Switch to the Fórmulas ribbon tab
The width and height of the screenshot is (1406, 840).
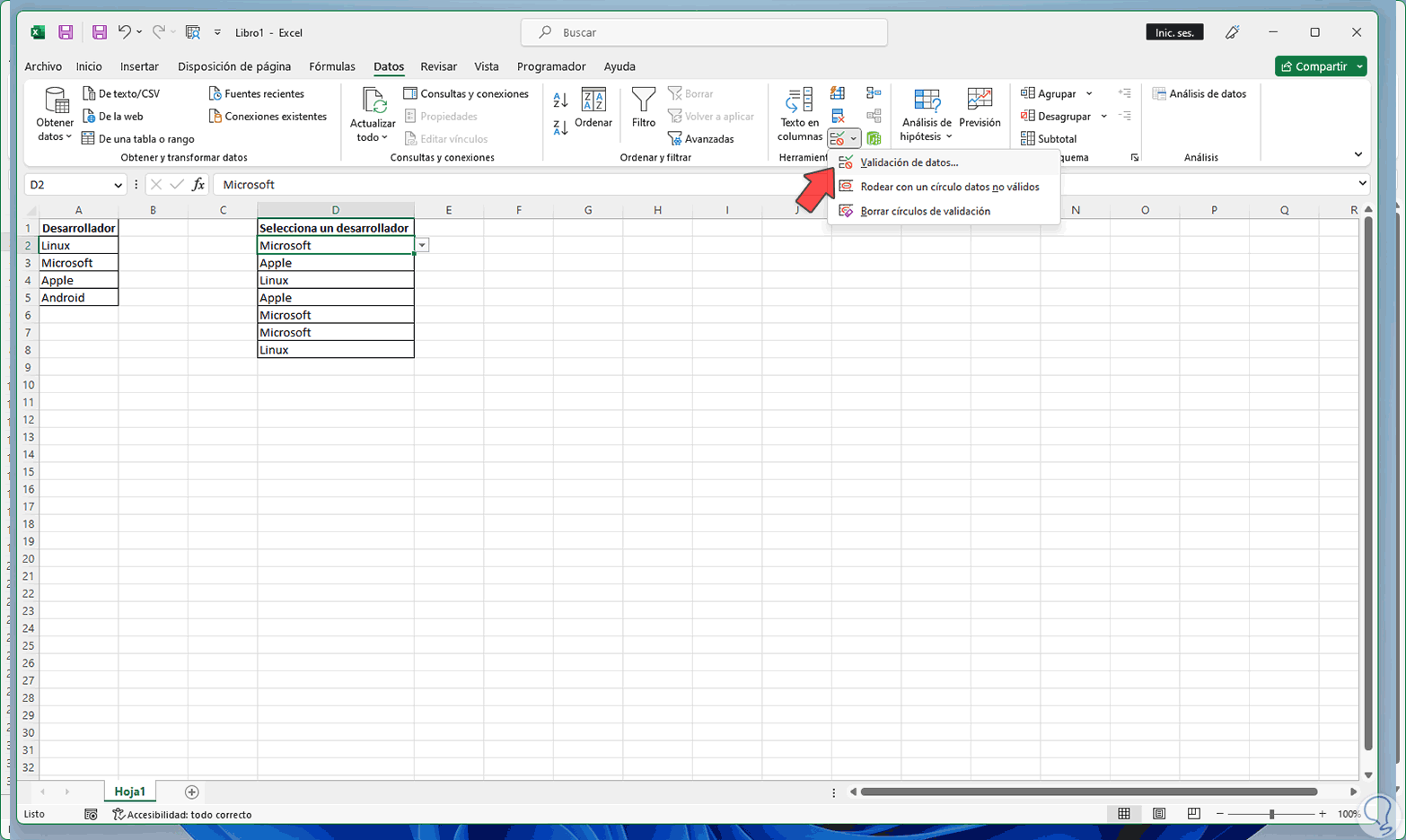coord(332,66)
